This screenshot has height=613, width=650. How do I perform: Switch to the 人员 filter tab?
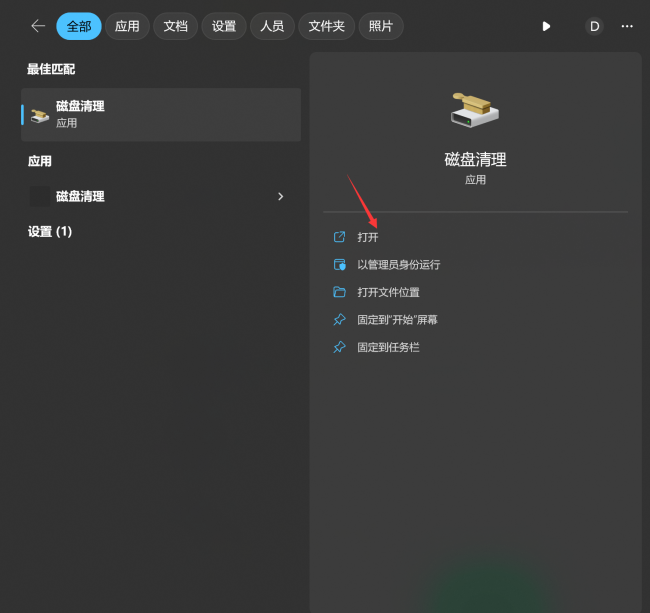coord(272,26)
